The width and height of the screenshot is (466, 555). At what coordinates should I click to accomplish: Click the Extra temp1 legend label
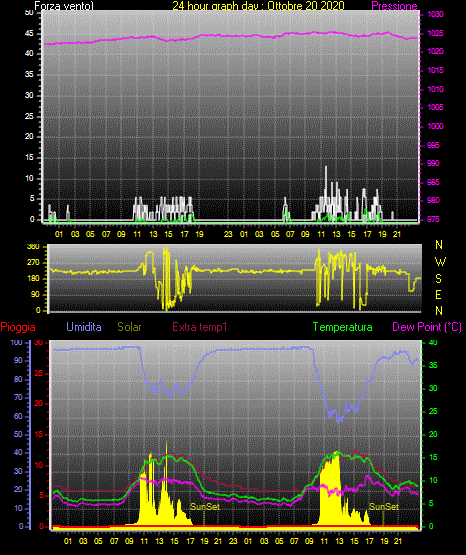pos(200,327)
